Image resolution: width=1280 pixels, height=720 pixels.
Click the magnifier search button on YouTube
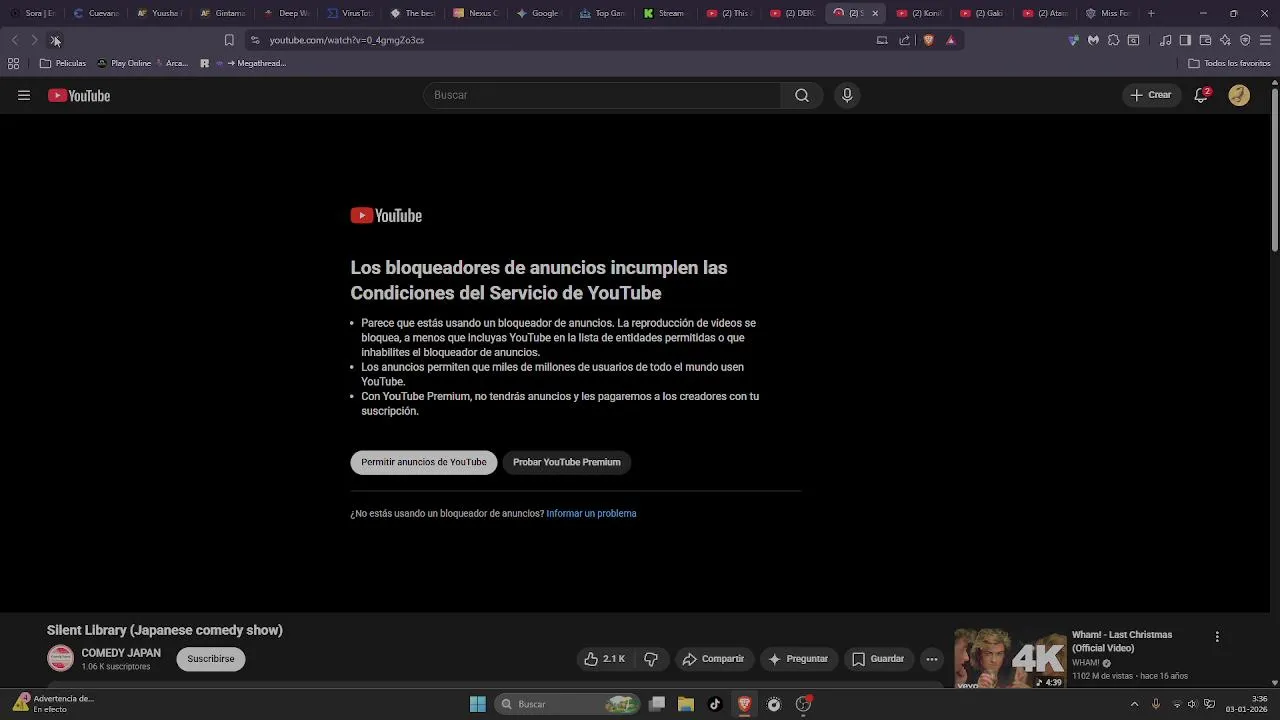coord(802,95)
